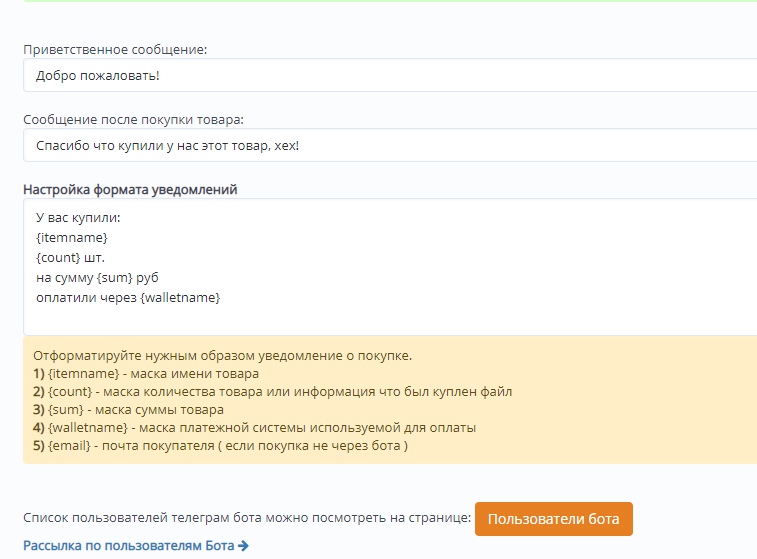Click the arrow icon after Рассылка link
Screen dimensions: 757x559
243,546
